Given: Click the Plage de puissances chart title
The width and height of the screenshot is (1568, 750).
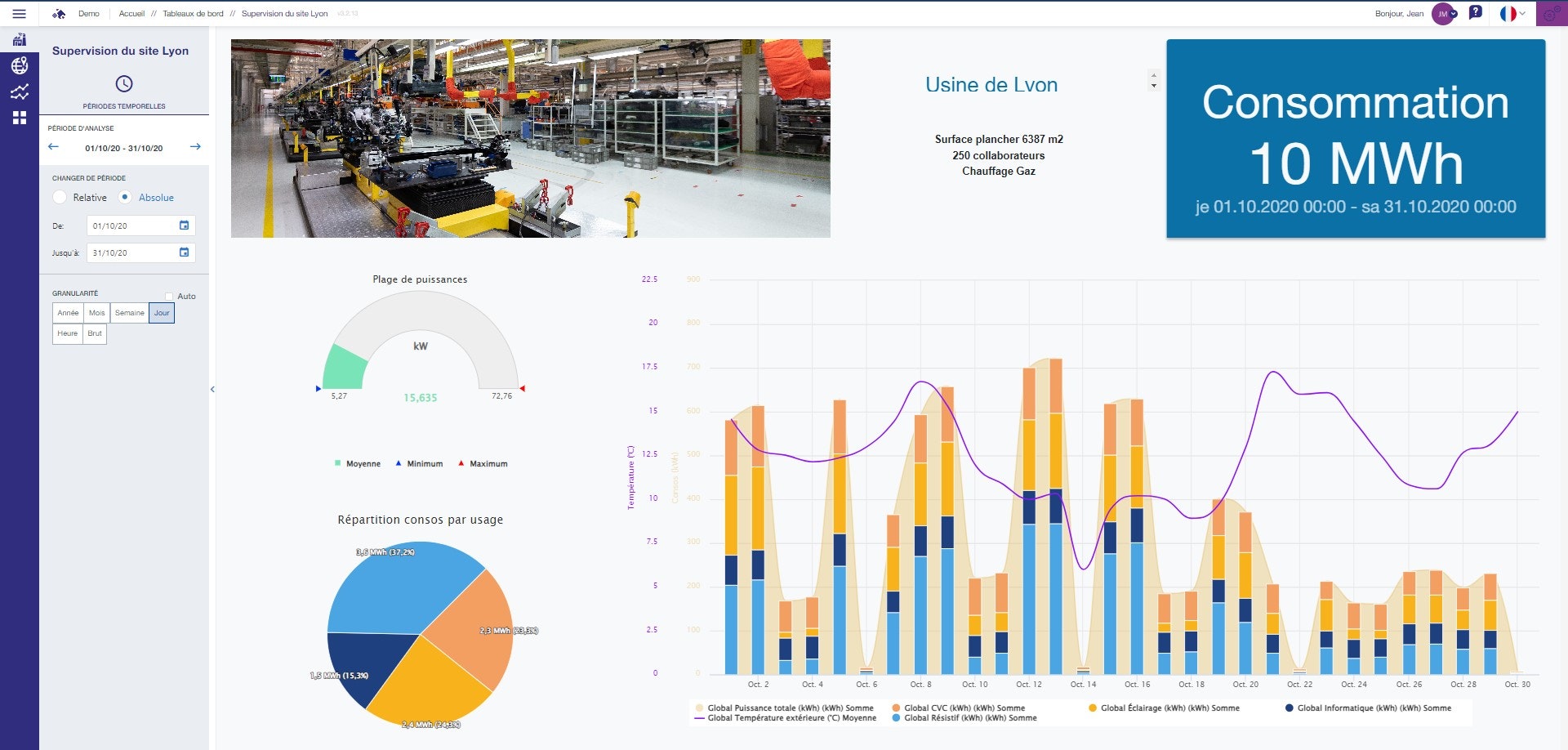Looking at the screenshot, I should [x=420, y=279].
